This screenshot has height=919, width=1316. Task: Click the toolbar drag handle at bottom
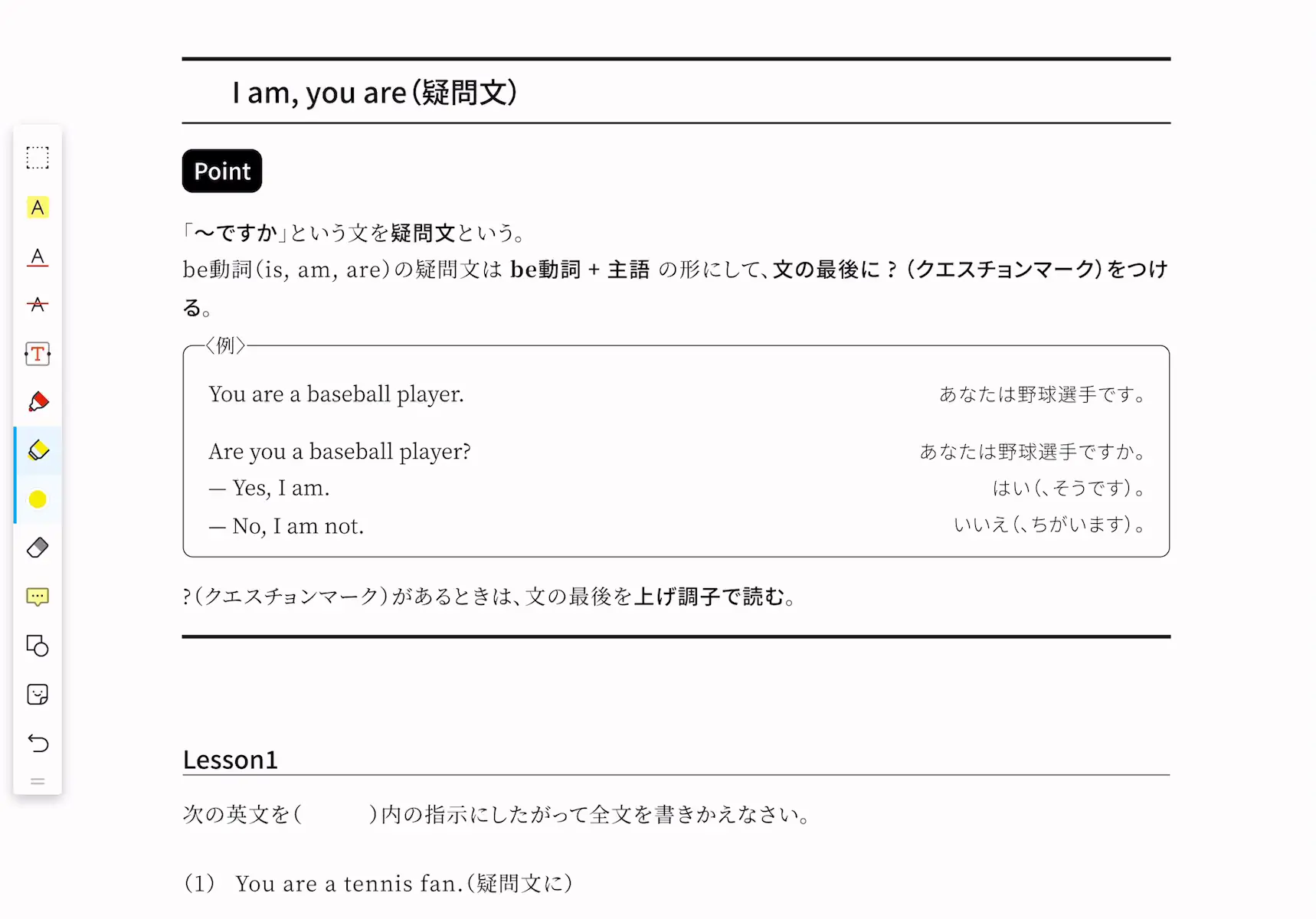(38, 781)
